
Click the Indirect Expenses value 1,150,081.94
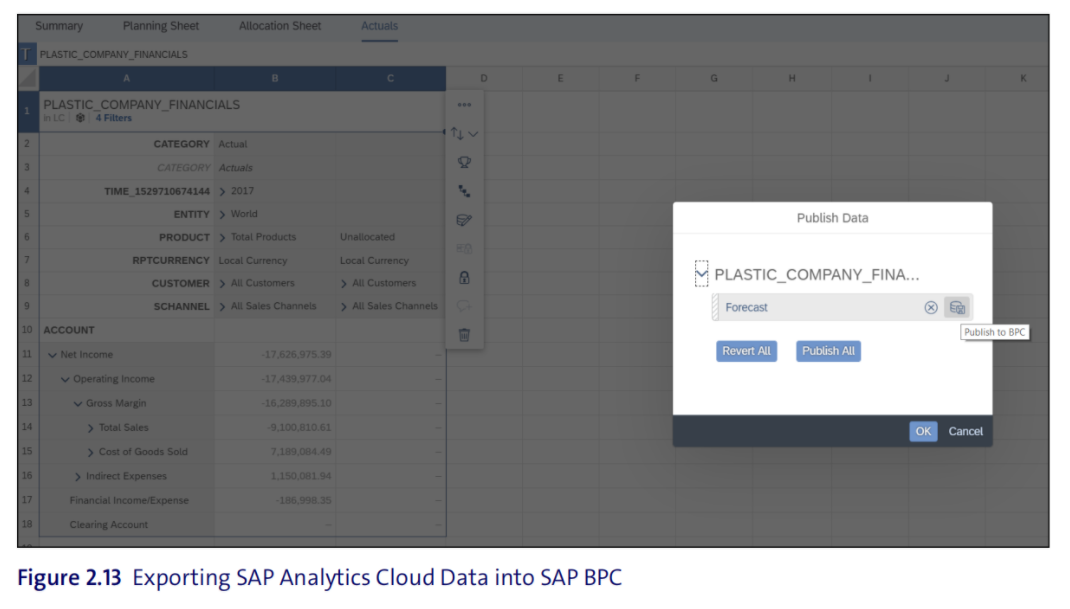pos(301,476)
